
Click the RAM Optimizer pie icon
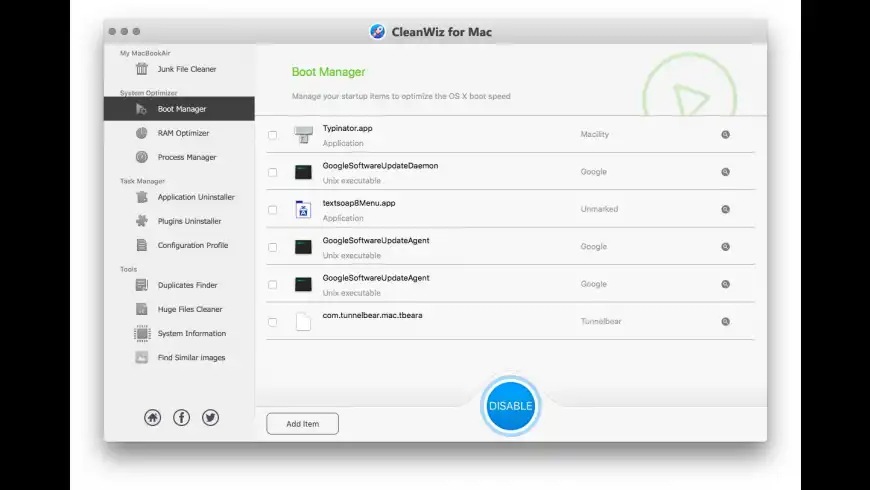pyautogui.click(x=142, y=133)
